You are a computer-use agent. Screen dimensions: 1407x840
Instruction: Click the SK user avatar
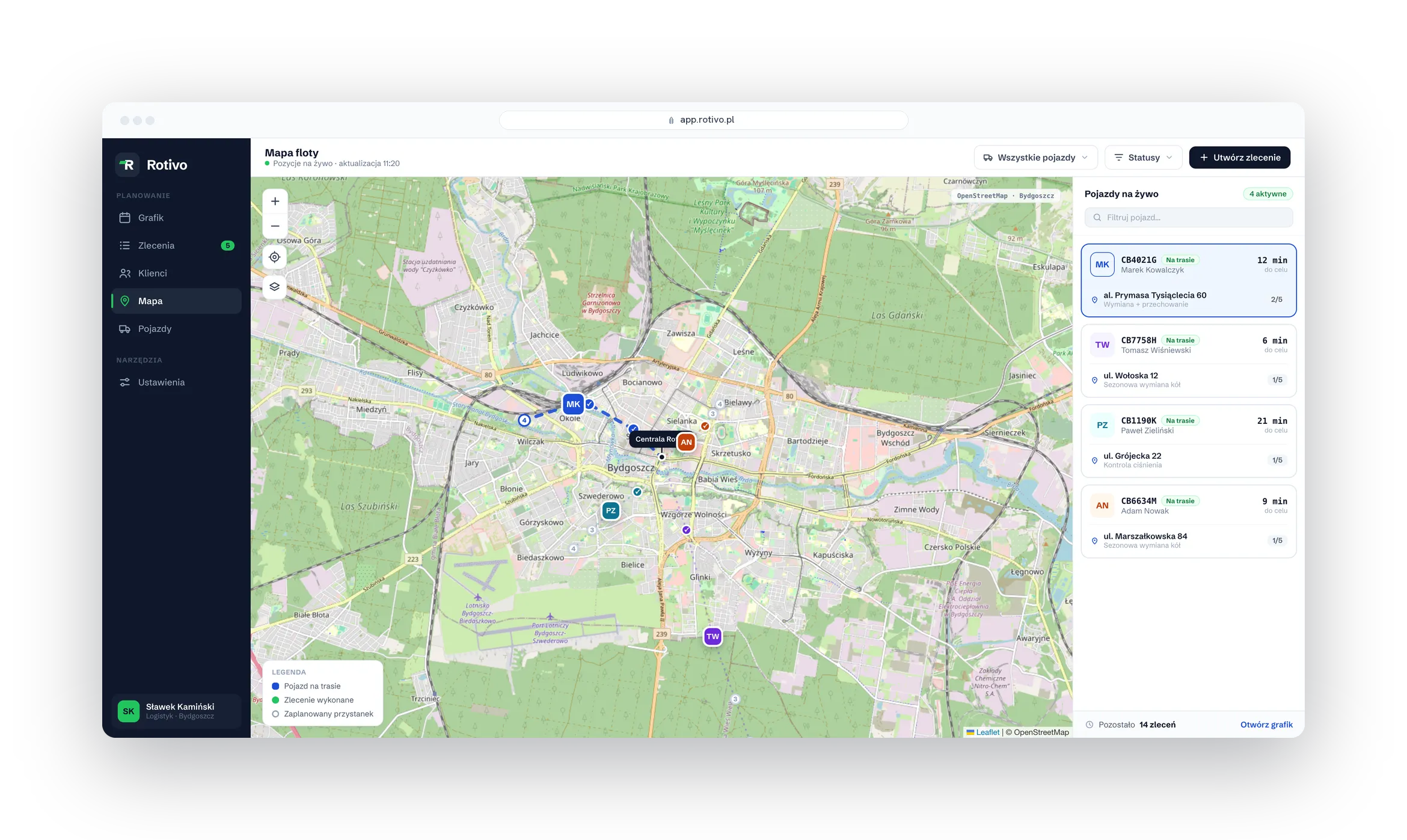[x=128, y=711]
